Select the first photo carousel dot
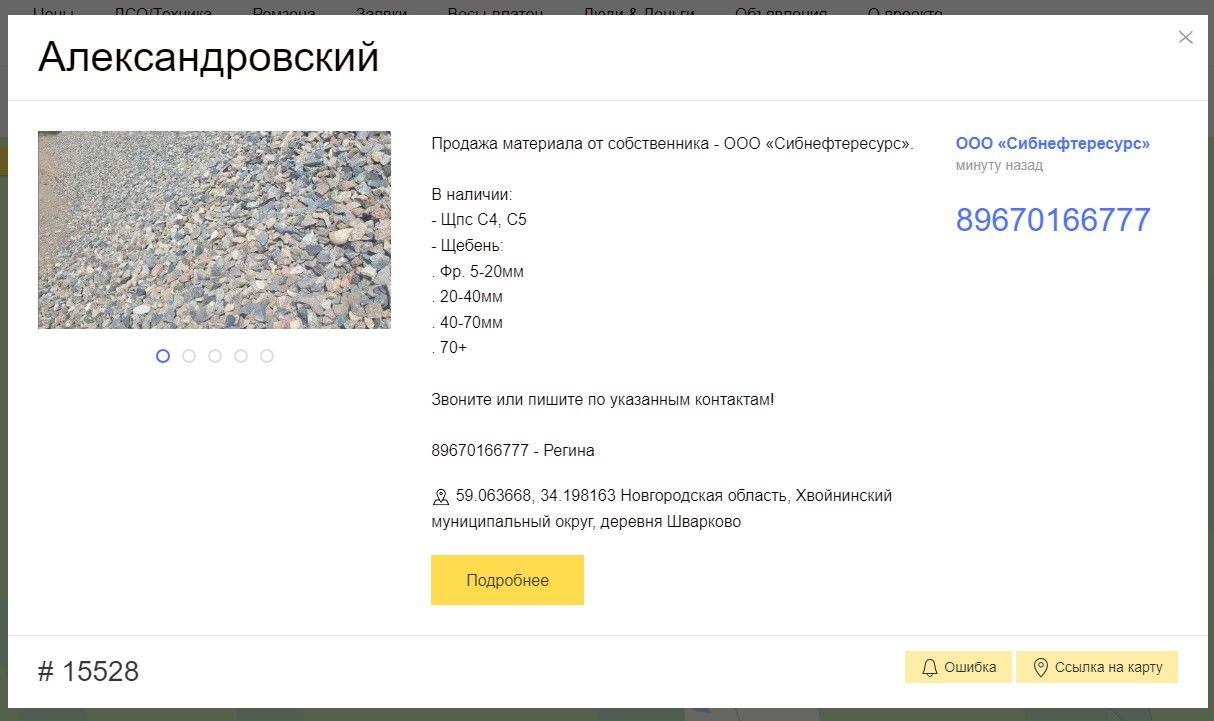 163,356
